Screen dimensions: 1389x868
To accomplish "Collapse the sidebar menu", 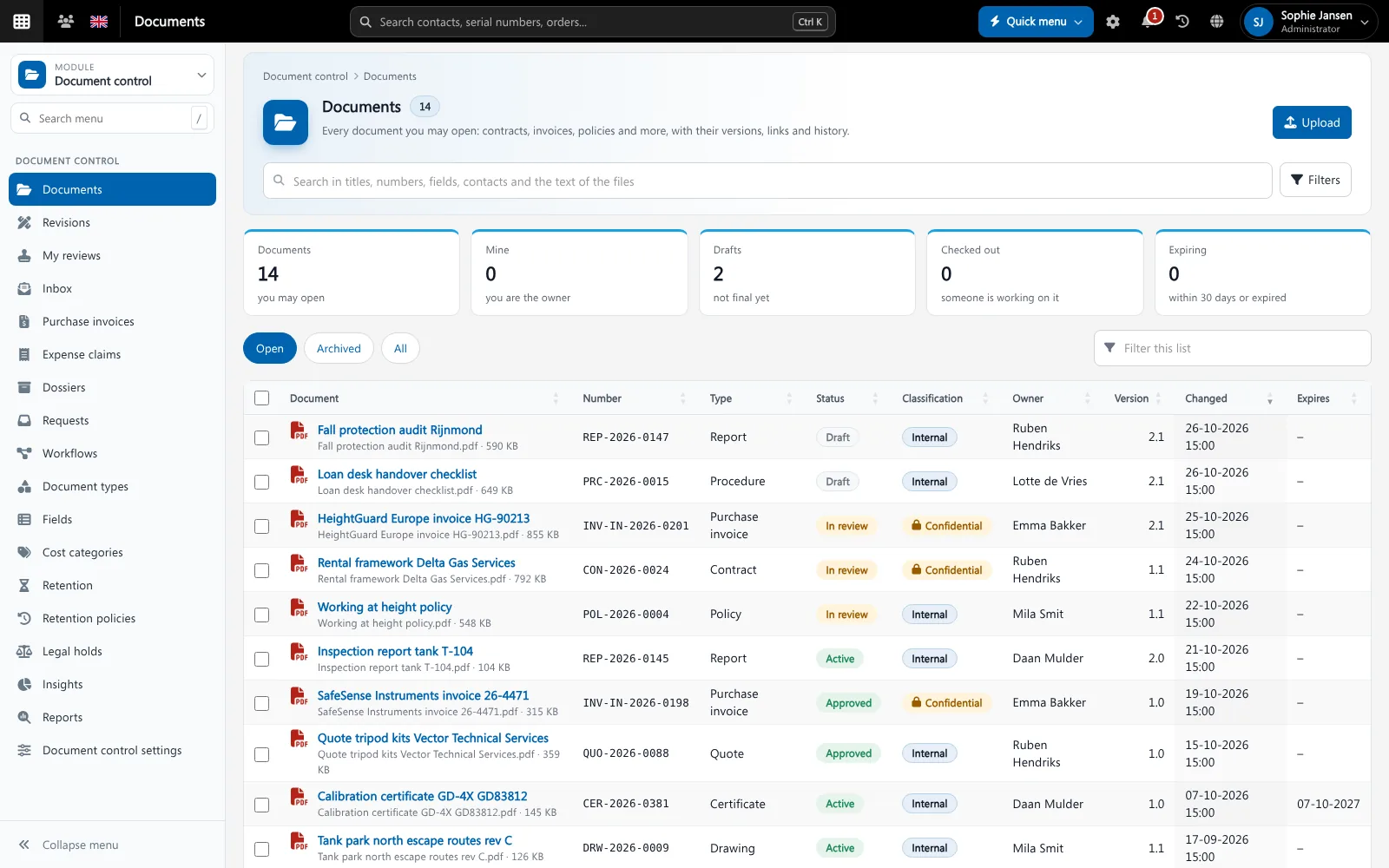I will click(113, 845).
